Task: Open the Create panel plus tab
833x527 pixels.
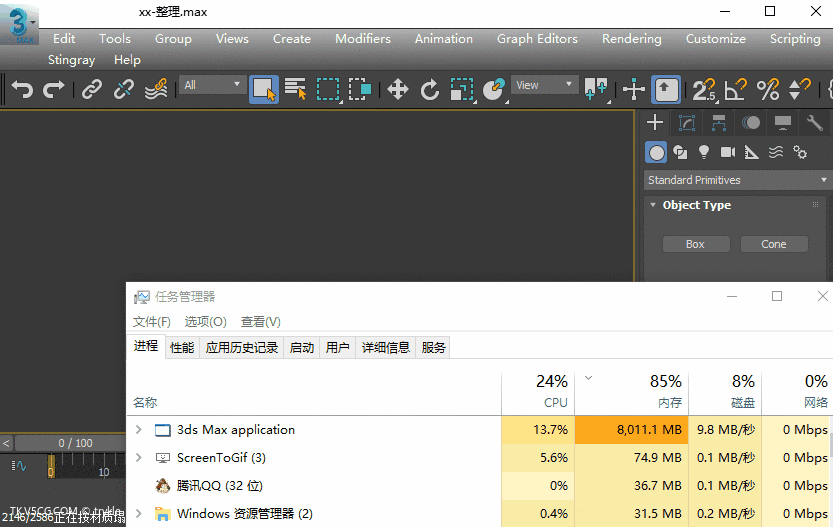Action: coord(655,123)
